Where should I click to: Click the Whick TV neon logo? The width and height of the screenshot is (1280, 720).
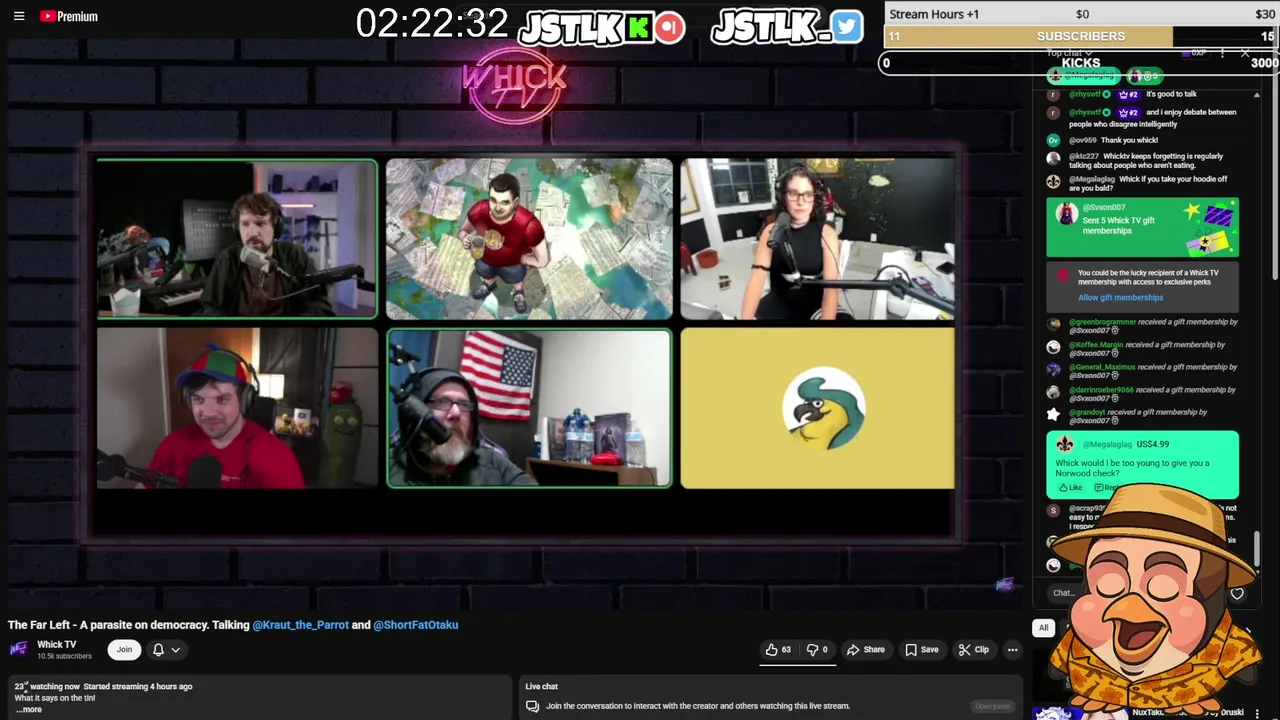(x=514, y=84)
